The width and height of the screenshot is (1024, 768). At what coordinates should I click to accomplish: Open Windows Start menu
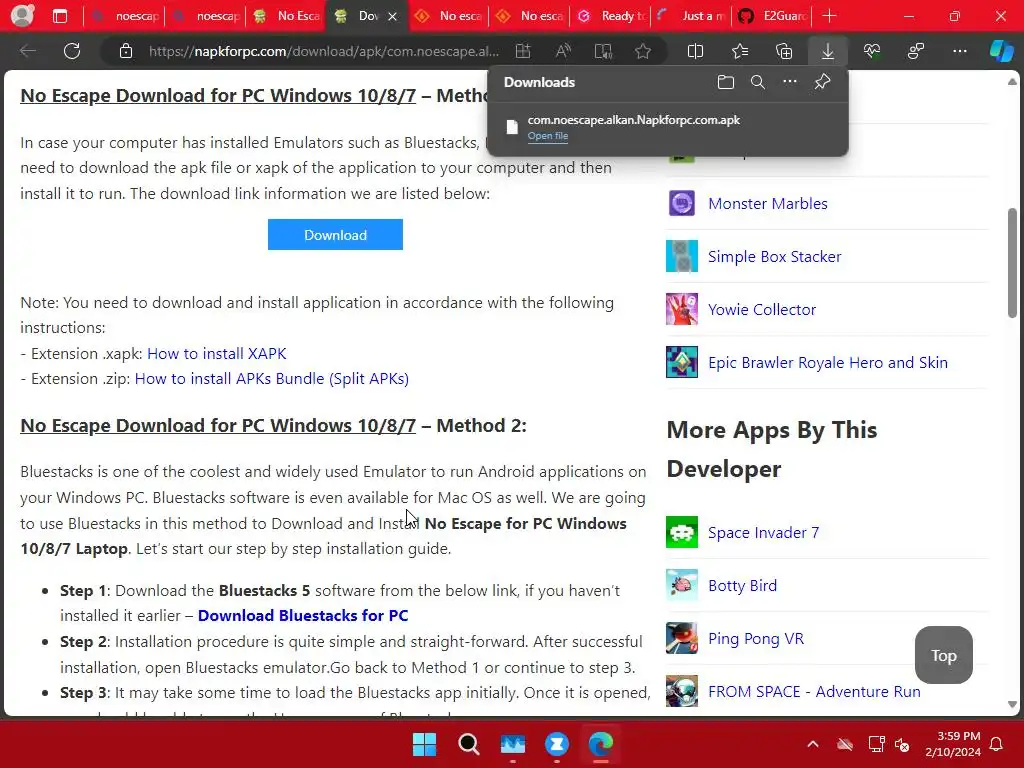(424, 744)
